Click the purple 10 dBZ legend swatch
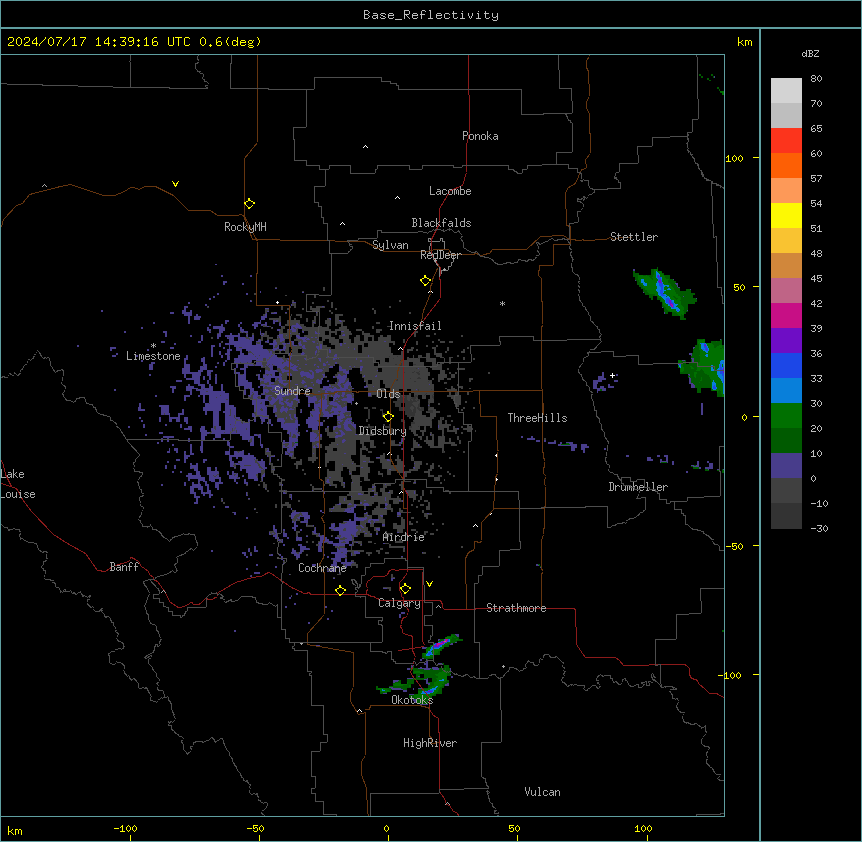Viewport: 862px width, 842px height. [786, 466]
